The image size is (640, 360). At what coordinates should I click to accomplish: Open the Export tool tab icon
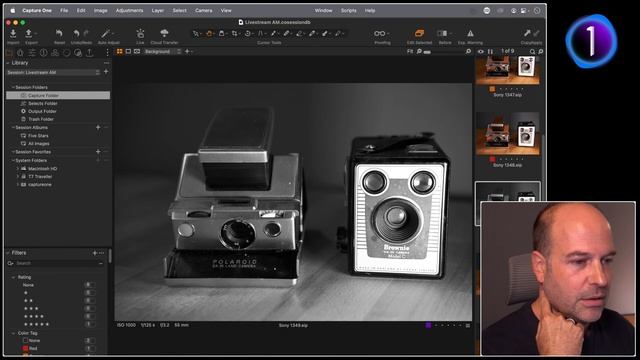pyautogui.click(x=89, y=53)
